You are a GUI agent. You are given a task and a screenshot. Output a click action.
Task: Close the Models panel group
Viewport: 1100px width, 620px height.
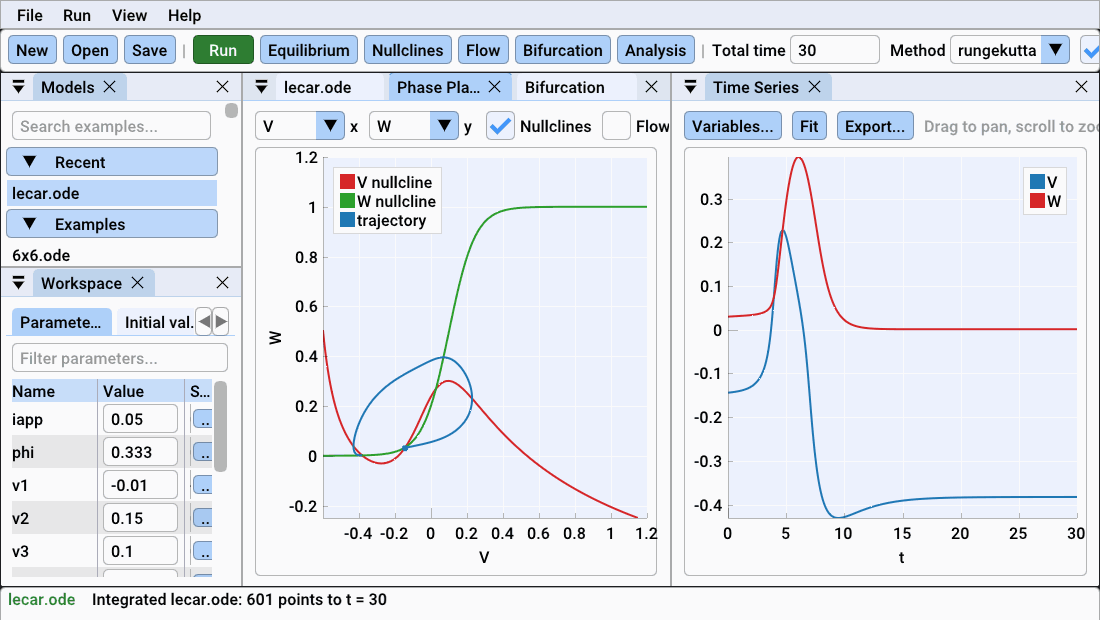(222, 87)
